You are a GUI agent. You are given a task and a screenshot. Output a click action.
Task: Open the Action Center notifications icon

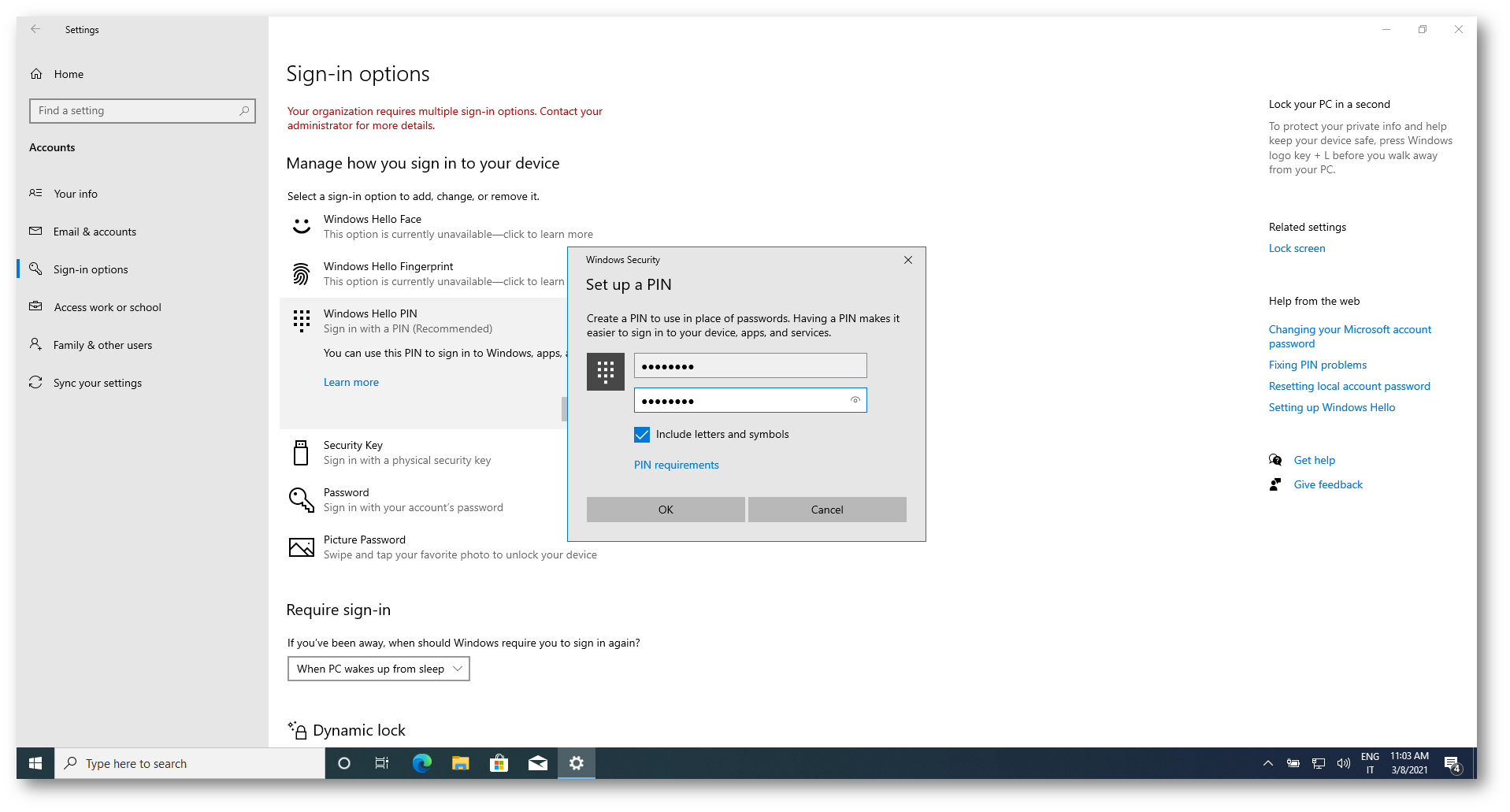1452,763
